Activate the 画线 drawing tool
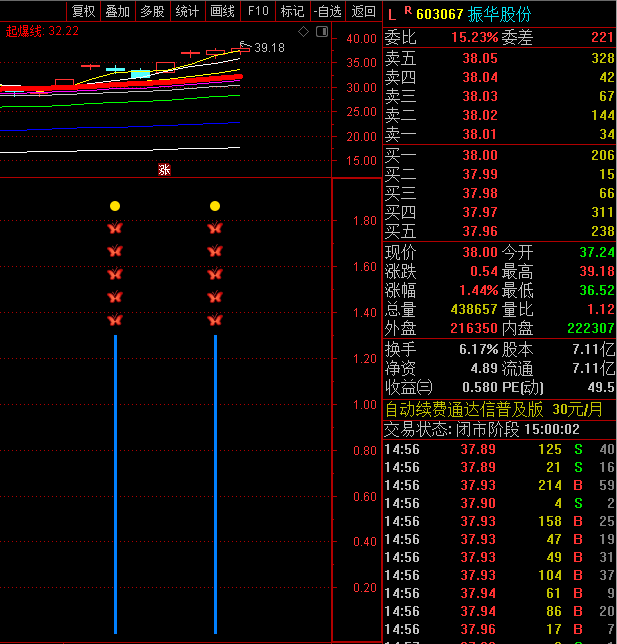The width and height of the screenshot is (617, 644). pos(222,11)
